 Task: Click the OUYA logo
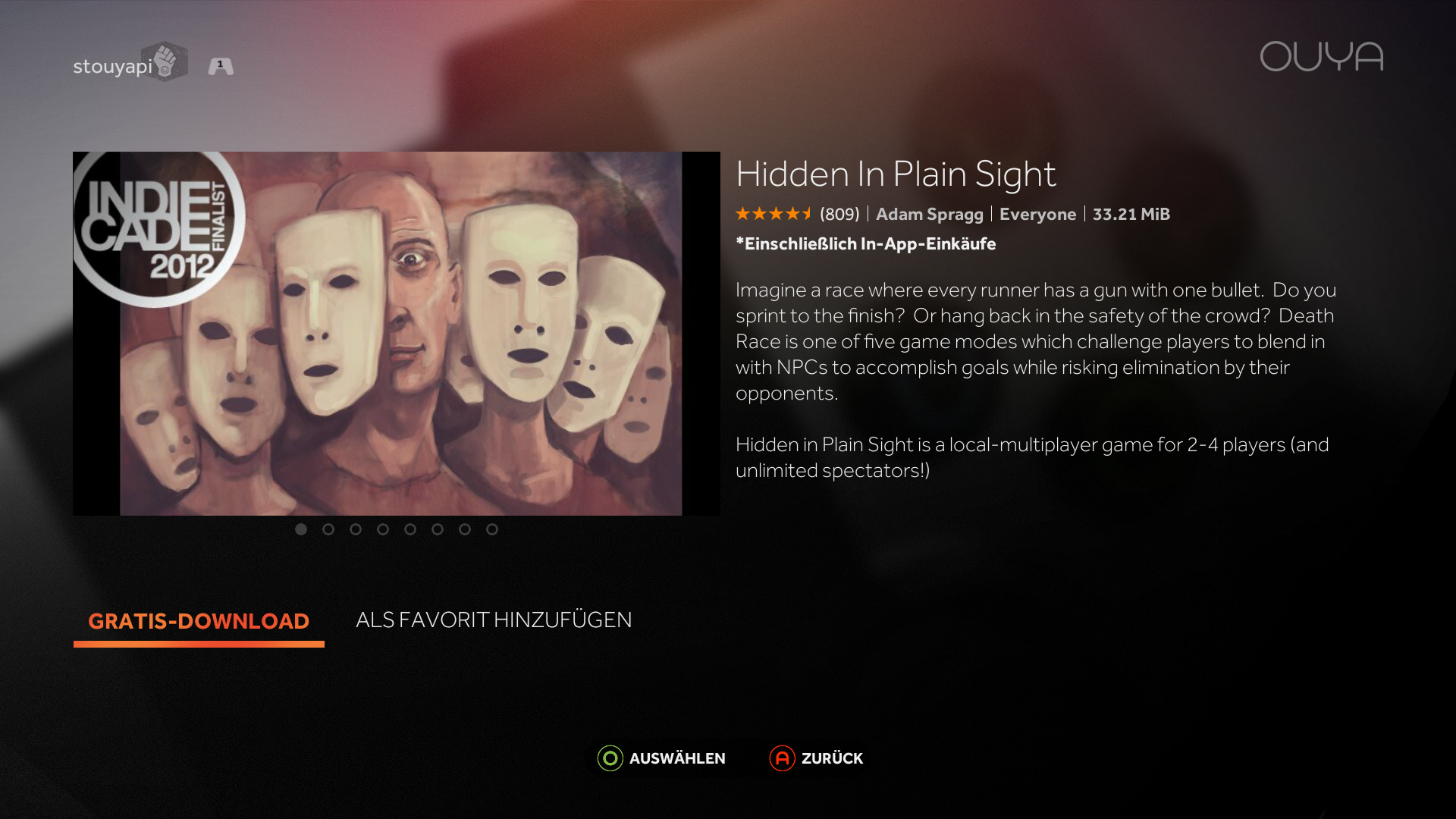[1322, 57]
